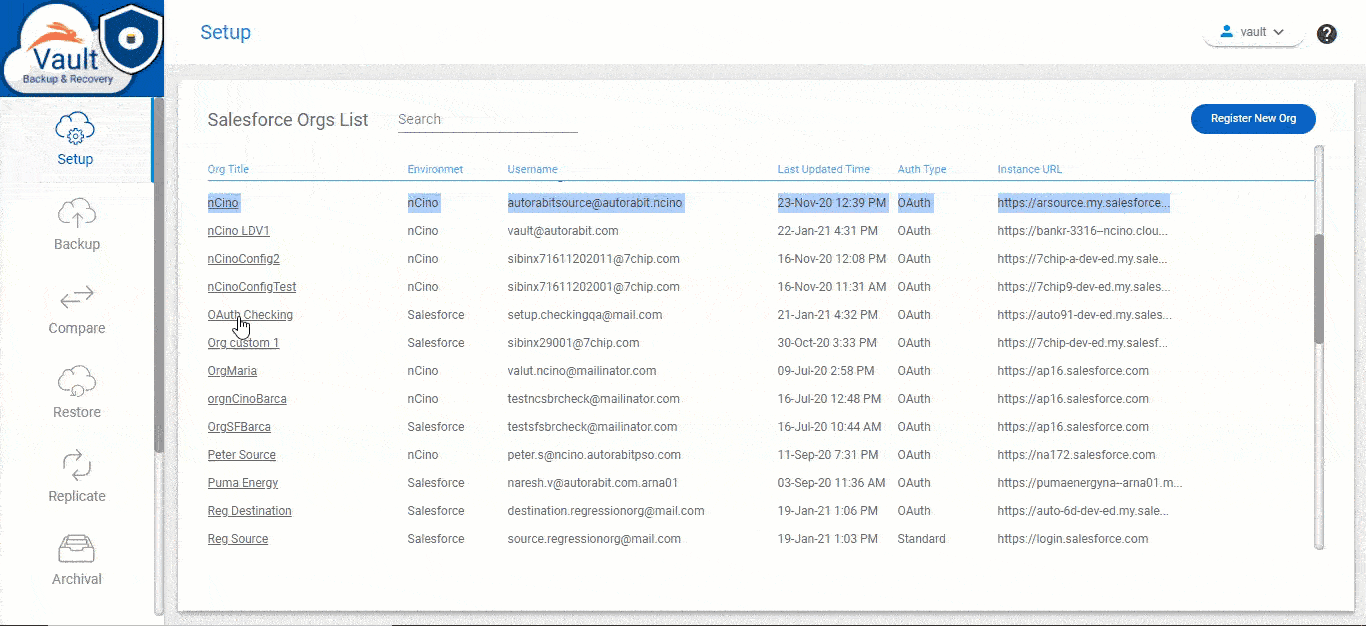Screen dimensions: 1366x626
Task: Open the Backup cloud upload icon
Action: pyautogui.click(x=77, y=213)
